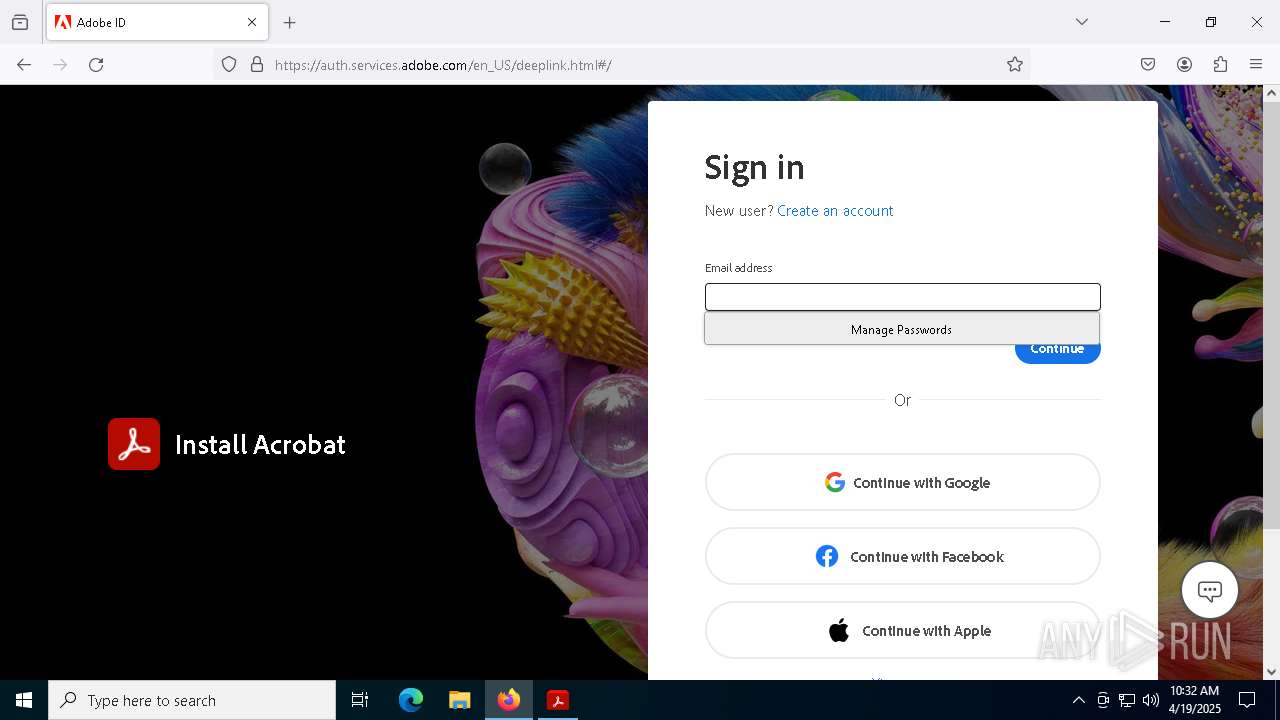Image resolution: width=1280 pixels, height=720 pixels.
Task: Click the network status tray icon
Action: click(1127, 700)
